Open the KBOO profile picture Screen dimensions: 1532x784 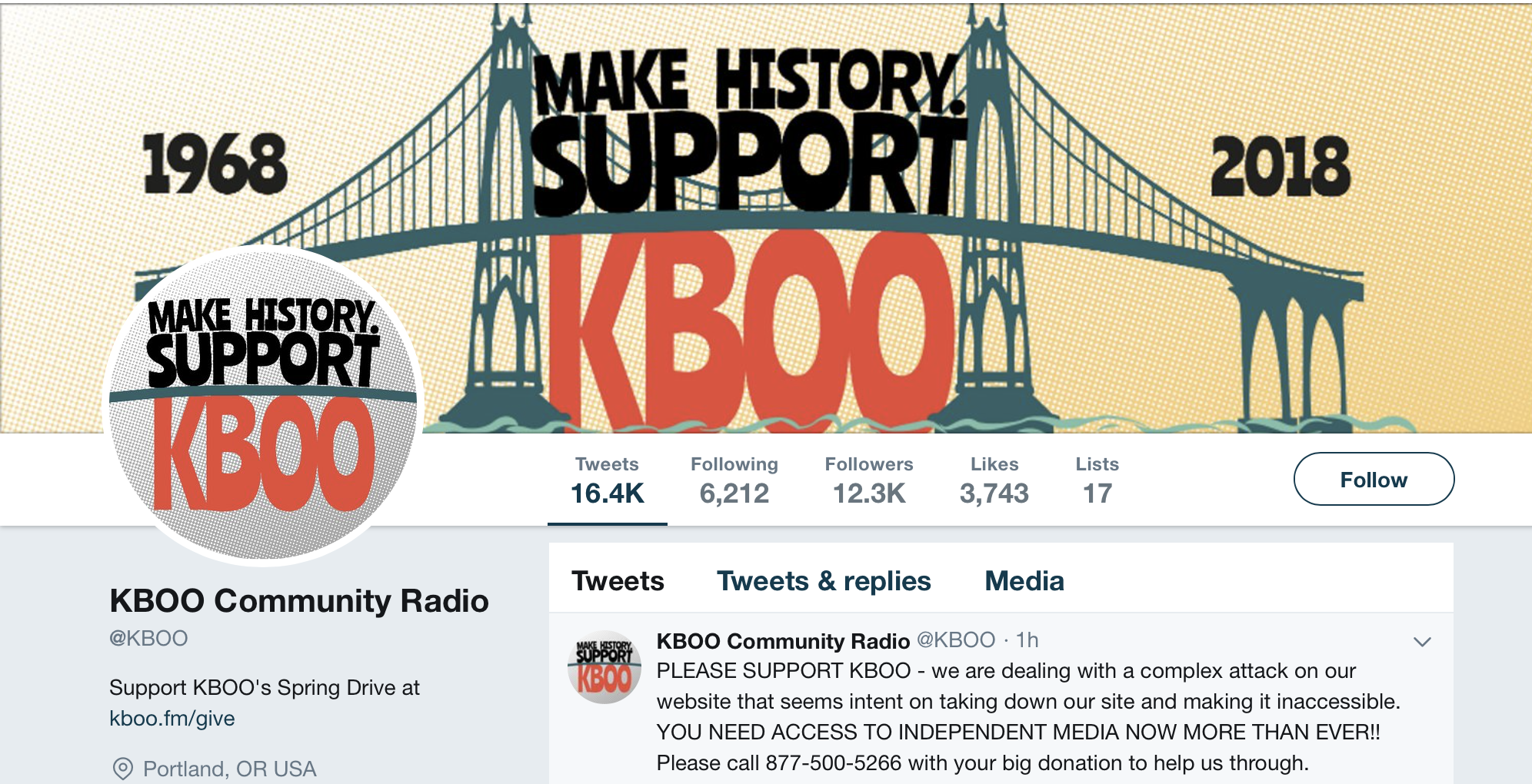click(x=263, y=406)
